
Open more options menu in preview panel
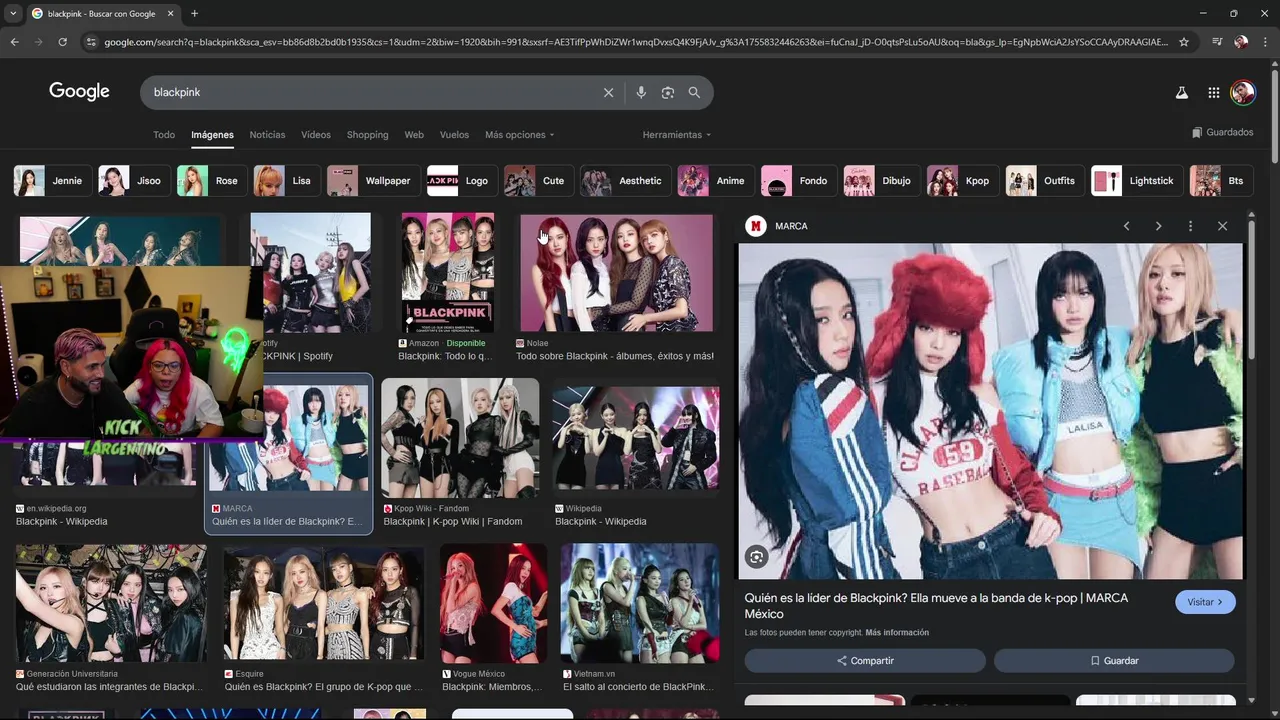[x=1190, y=226]
